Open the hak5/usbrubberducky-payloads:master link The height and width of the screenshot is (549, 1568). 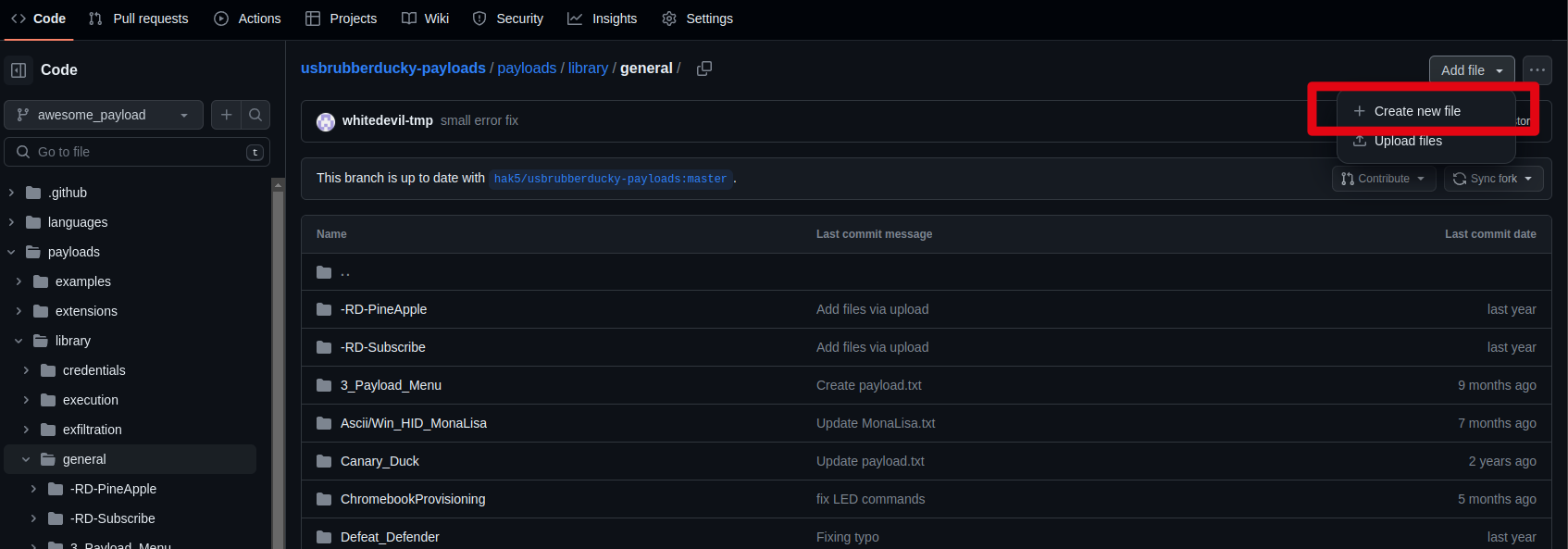coord(610,179)
